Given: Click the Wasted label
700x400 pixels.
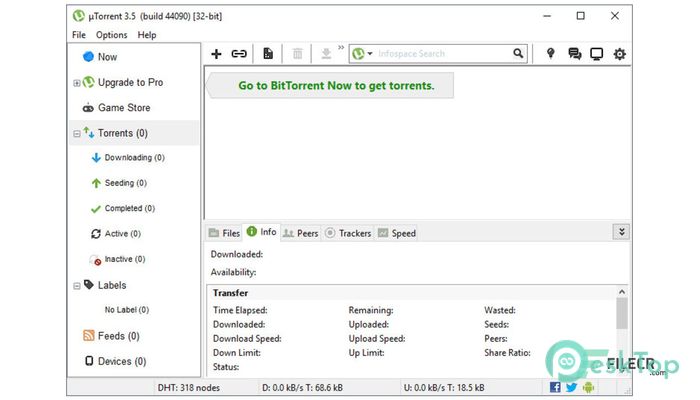Looking at the screenshot, I should coord(500,310).
